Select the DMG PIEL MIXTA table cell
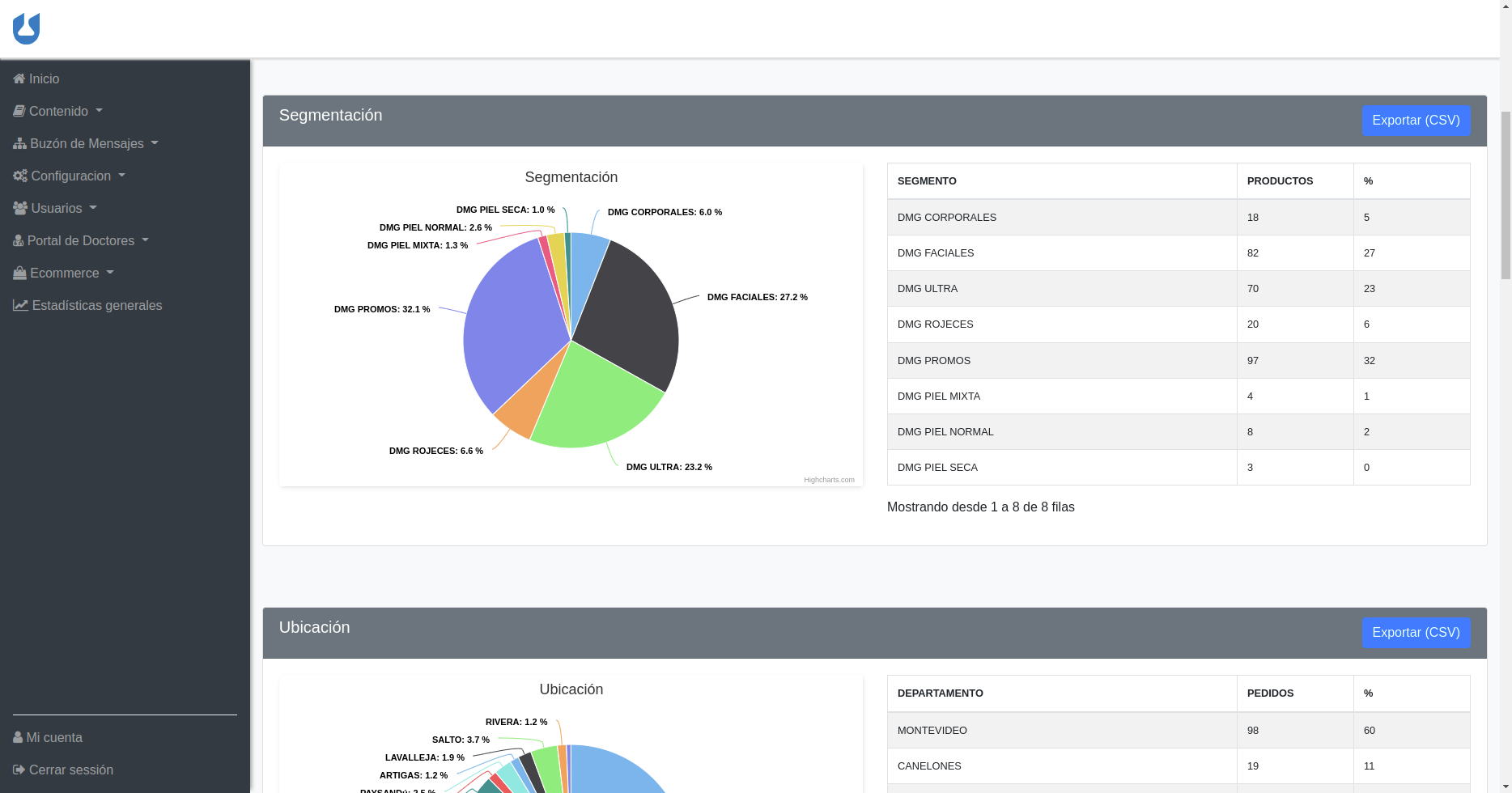The width and height of the screenshot is (1512, 793). [x=1062, y=396]
